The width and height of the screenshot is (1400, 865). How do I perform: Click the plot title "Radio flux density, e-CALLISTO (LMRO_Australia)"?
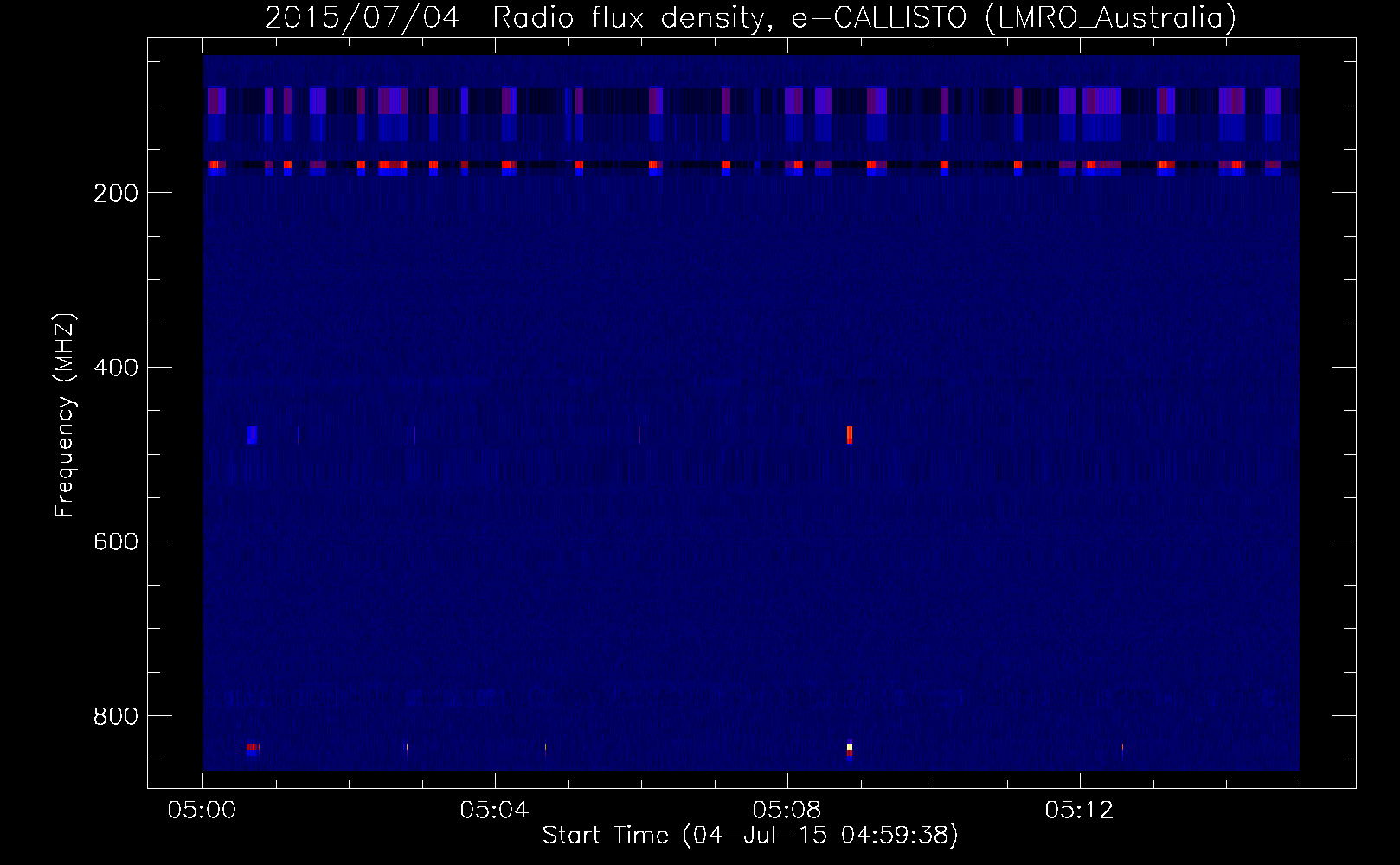click(864, 17)
